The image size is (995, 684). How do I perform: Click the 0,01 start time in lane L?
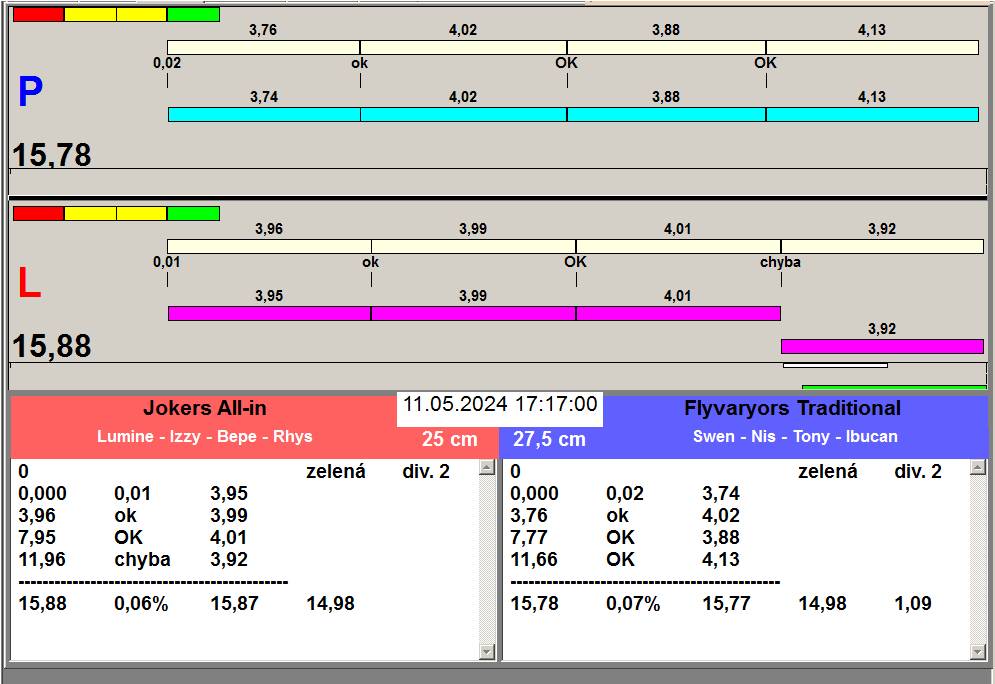166,262
